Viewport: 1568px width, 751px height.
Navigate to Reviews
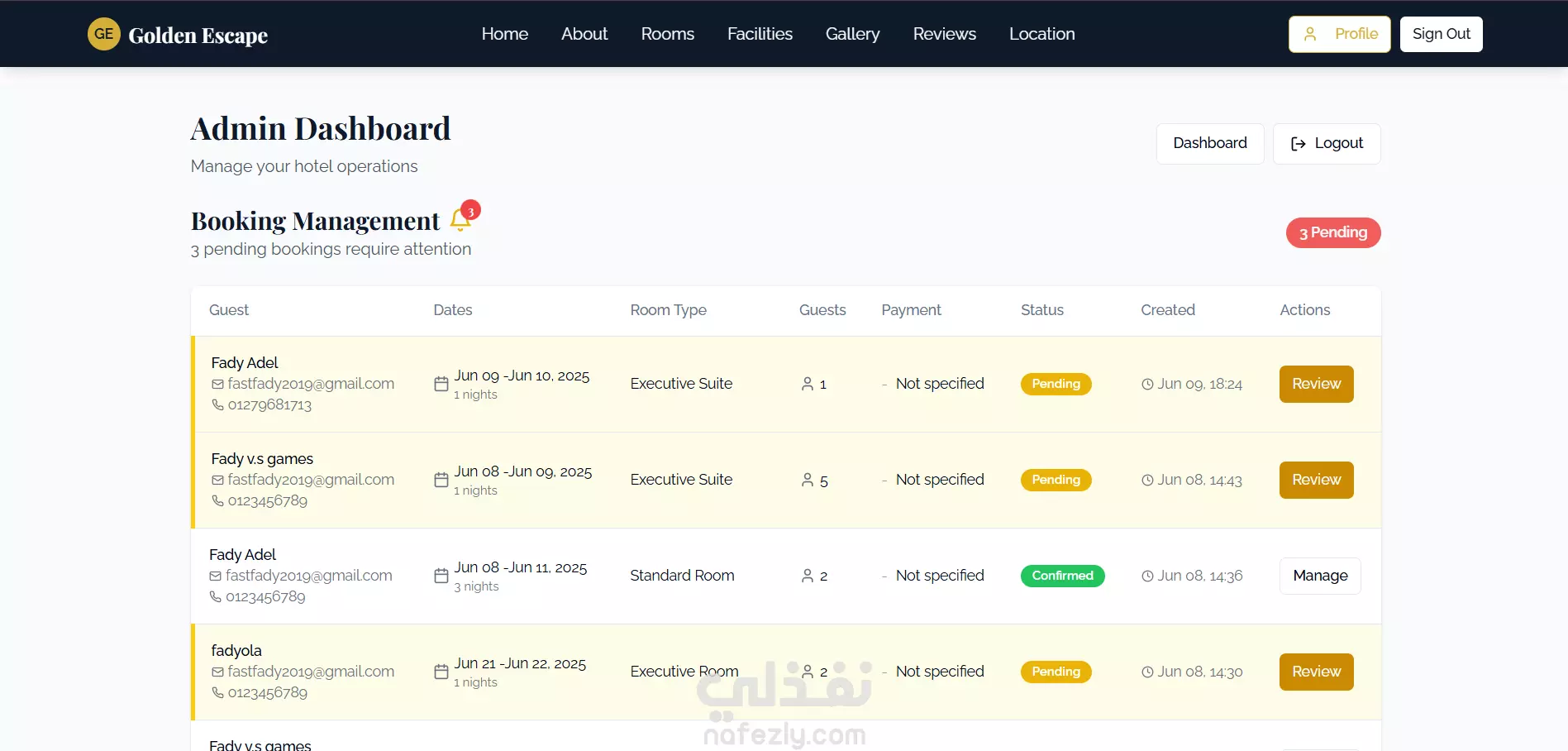coord(945,34)
